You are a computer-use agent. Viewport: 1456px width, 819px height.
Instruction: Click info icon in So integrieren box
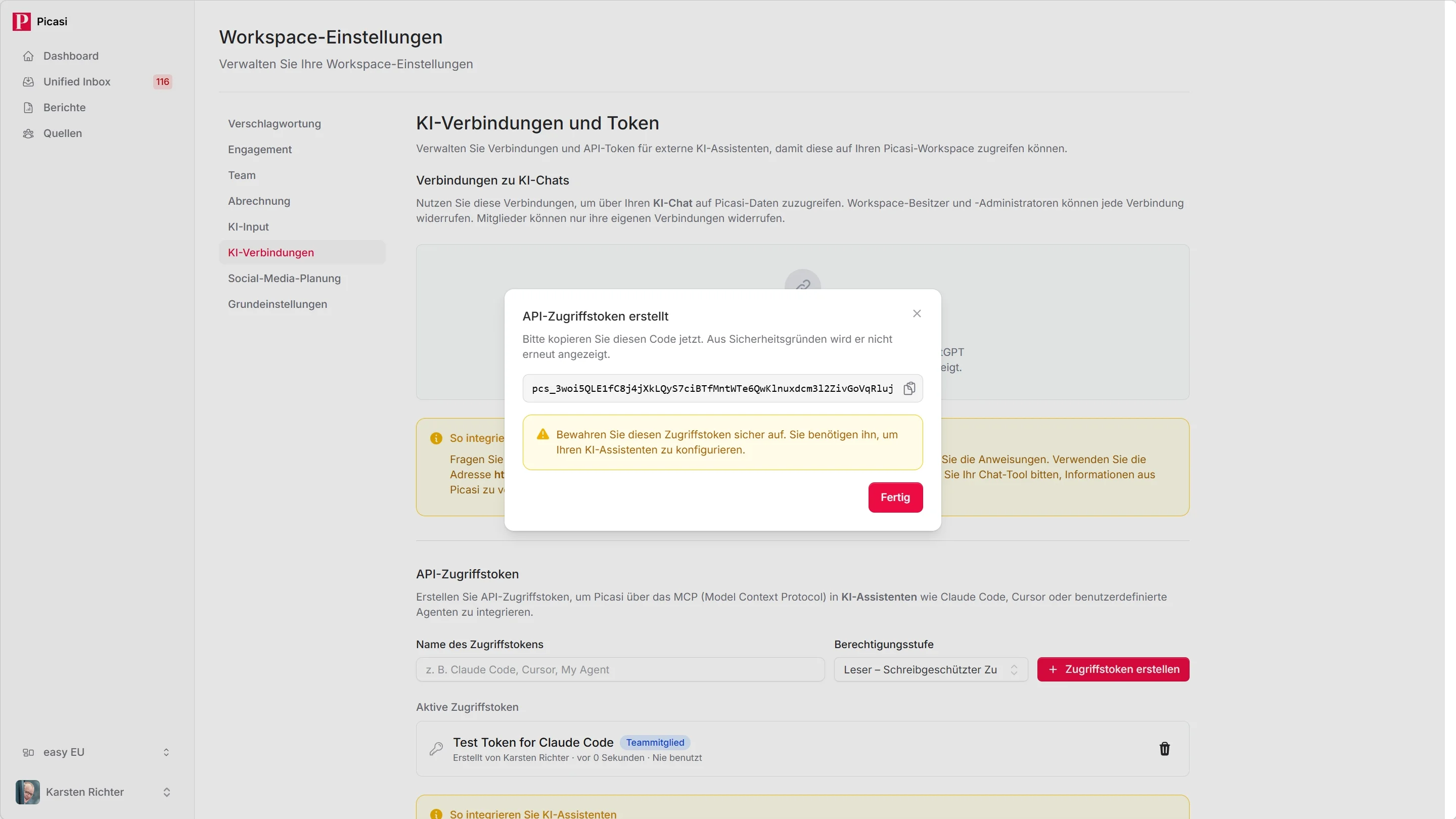(436, 438)
